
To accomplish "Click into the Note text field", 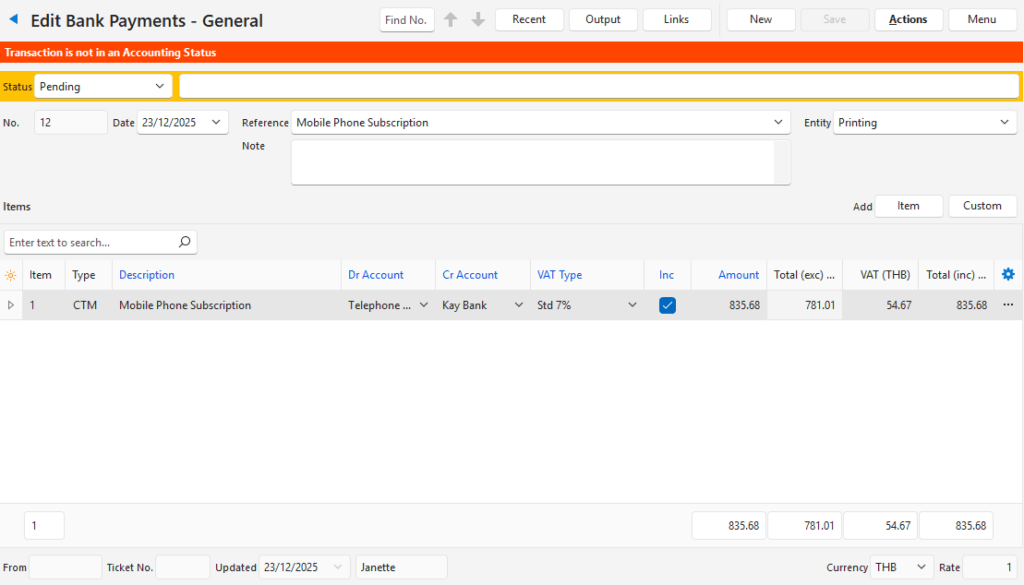I will tap(533, 162).
